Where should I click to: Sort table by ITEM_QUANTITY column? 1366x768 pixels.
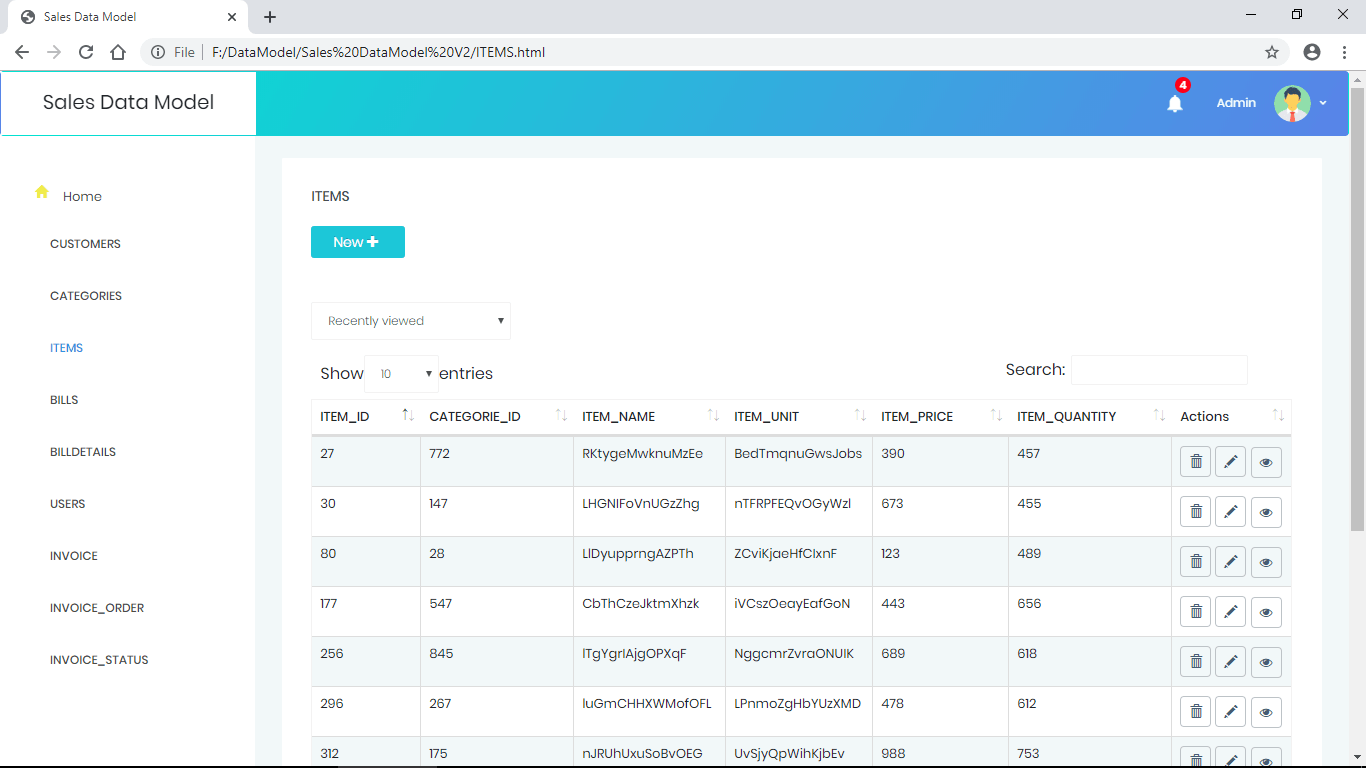(x=1090, y=416)
